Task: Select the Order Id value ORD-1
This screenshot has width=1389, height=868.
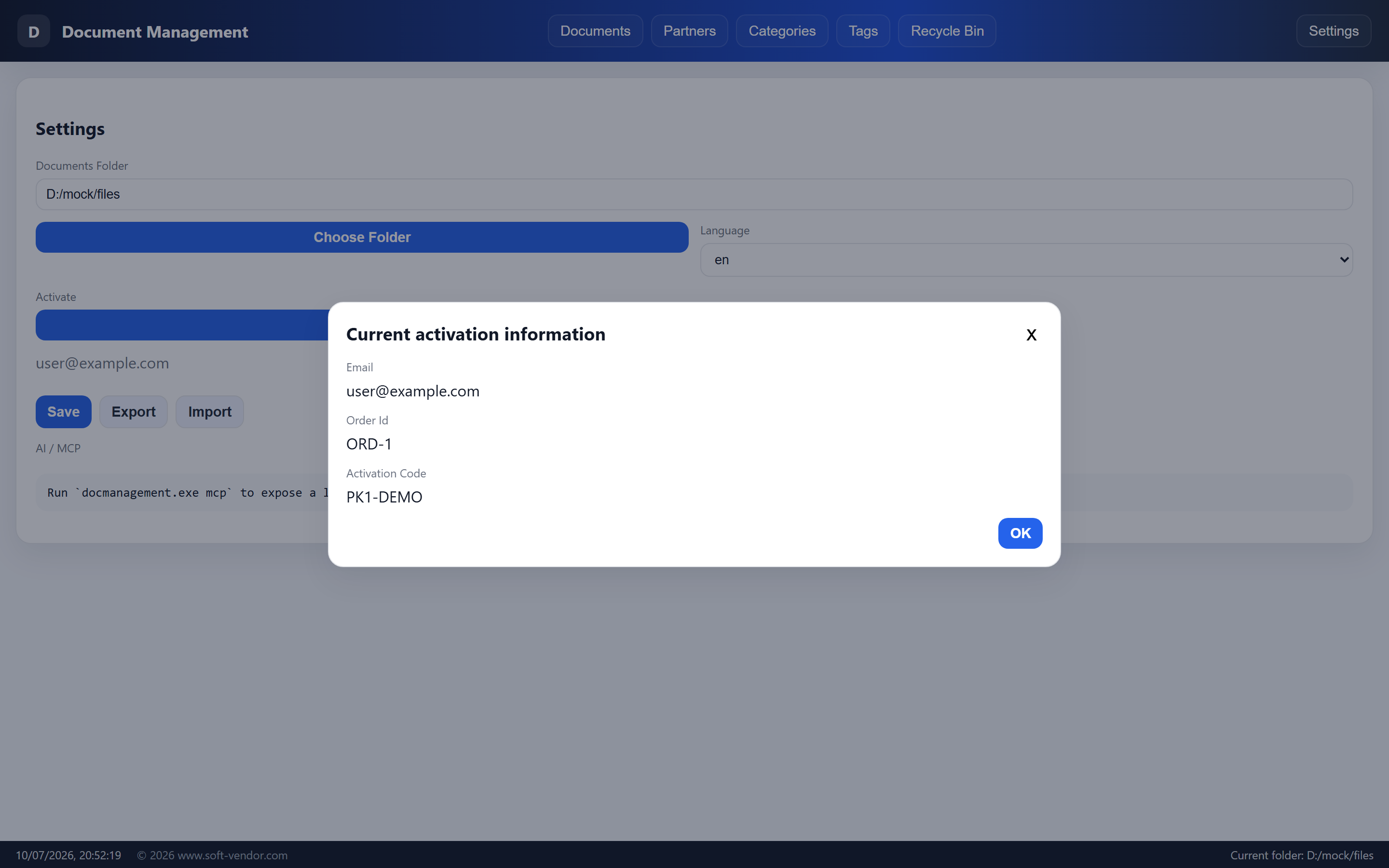Action: click(369, 444)
